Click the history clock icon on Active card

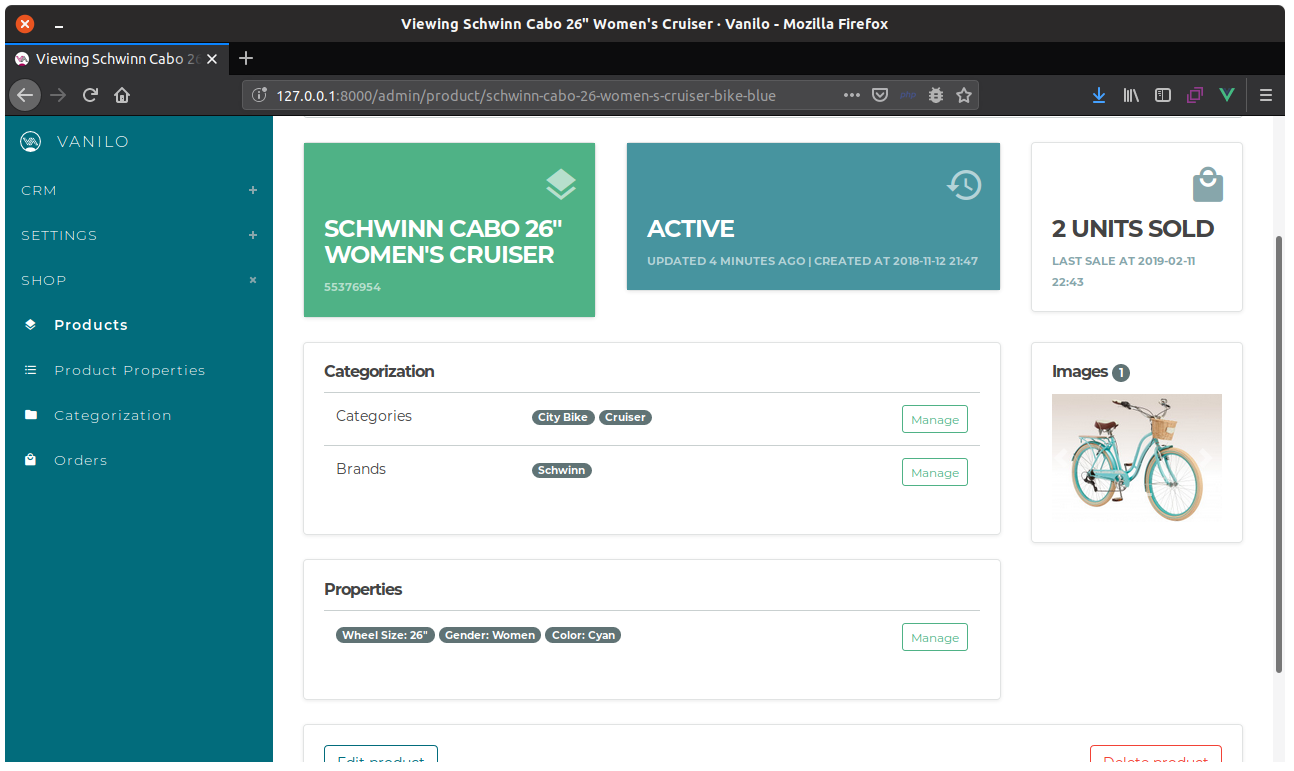click(965, 184)
